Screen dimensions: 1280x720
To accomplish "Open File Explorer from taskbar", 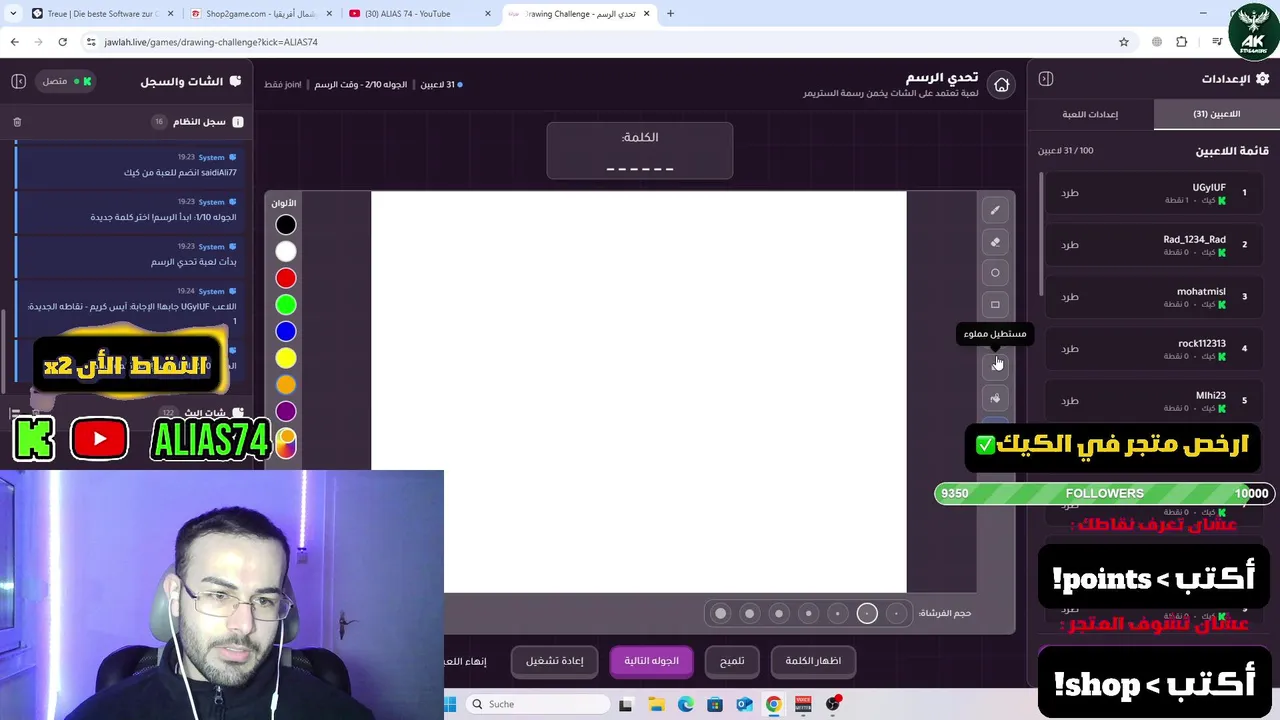I will (656, 705).
